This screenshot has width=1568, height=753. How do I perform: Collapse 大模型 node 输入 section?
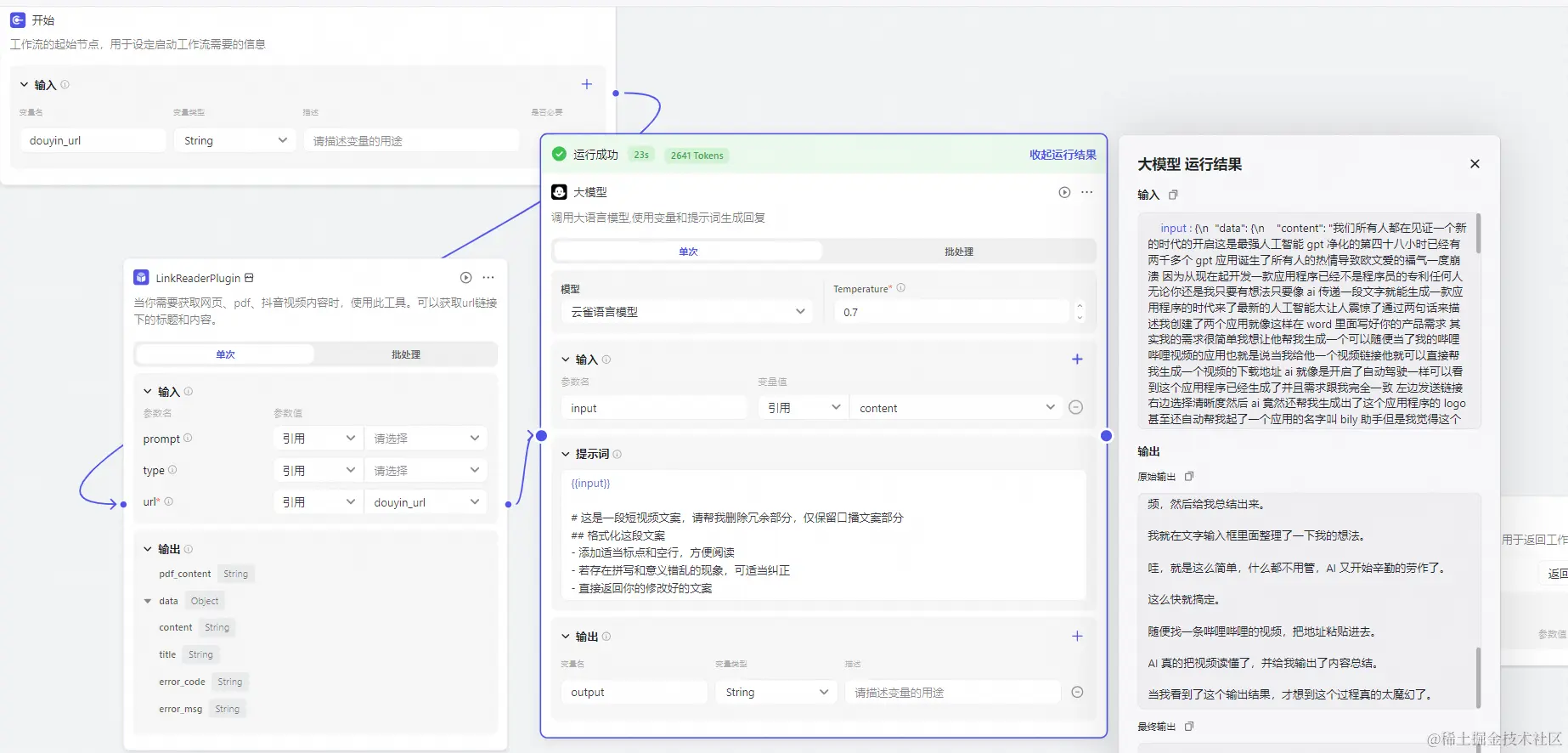coord(566,360)
